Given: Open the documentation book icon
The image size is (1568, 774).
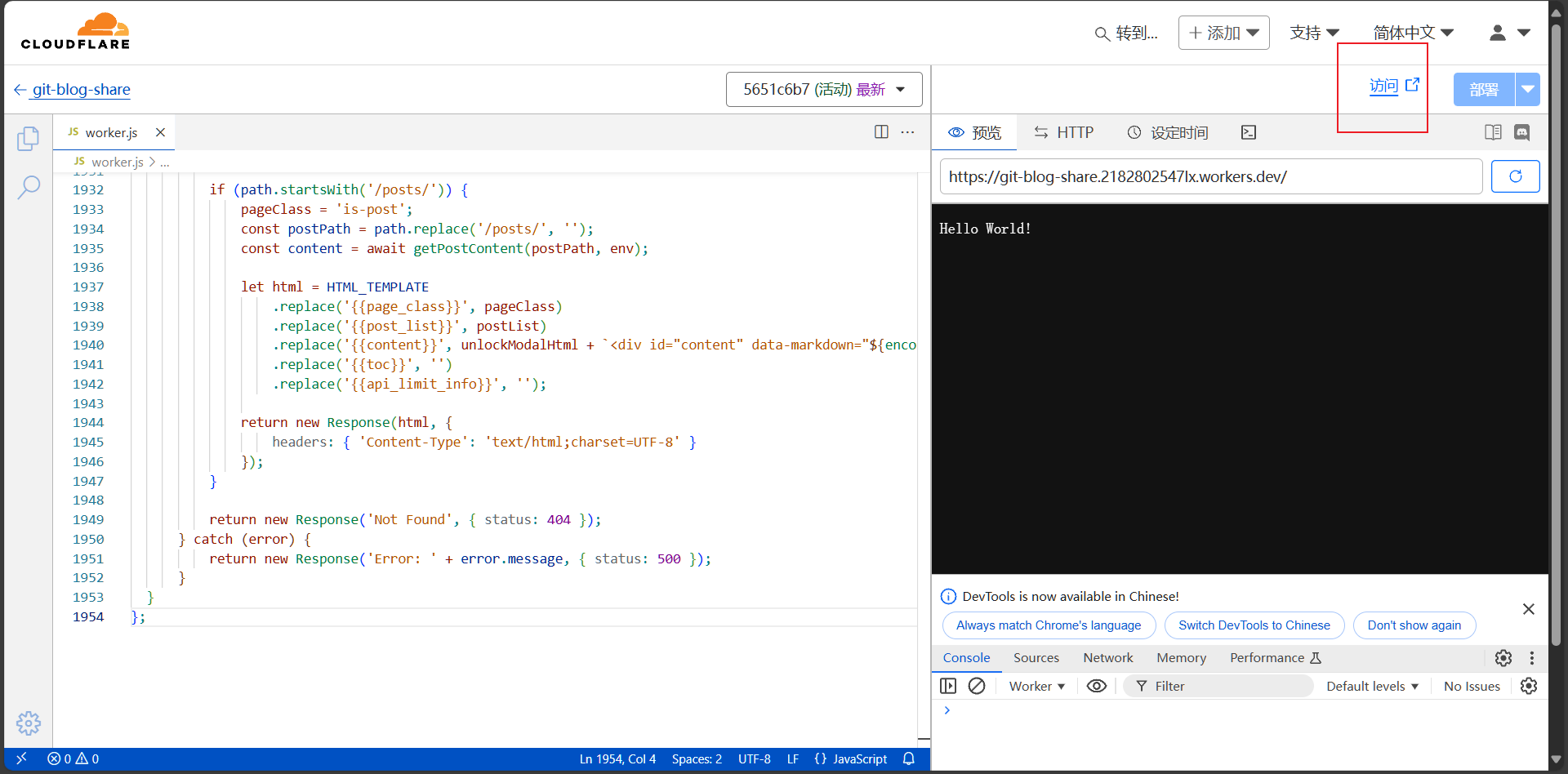Looking at the screenshot, I should [x=1493, y=132].
